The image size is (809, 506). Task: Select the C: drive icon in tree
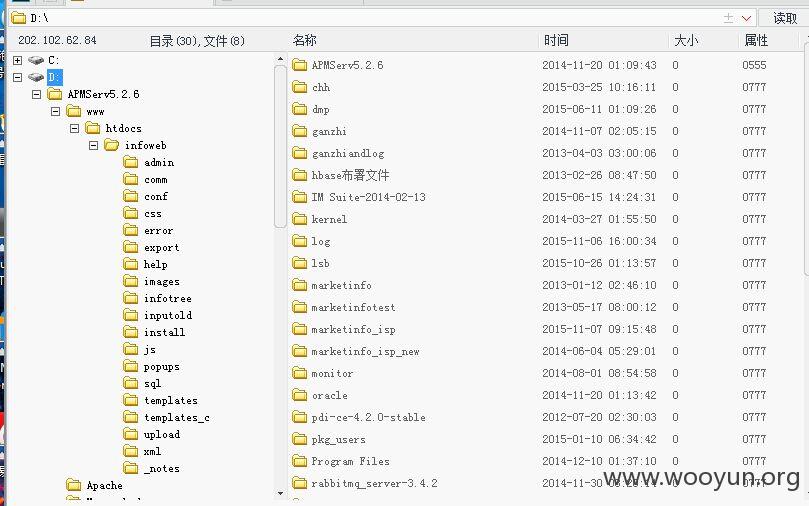pos(36,60)
